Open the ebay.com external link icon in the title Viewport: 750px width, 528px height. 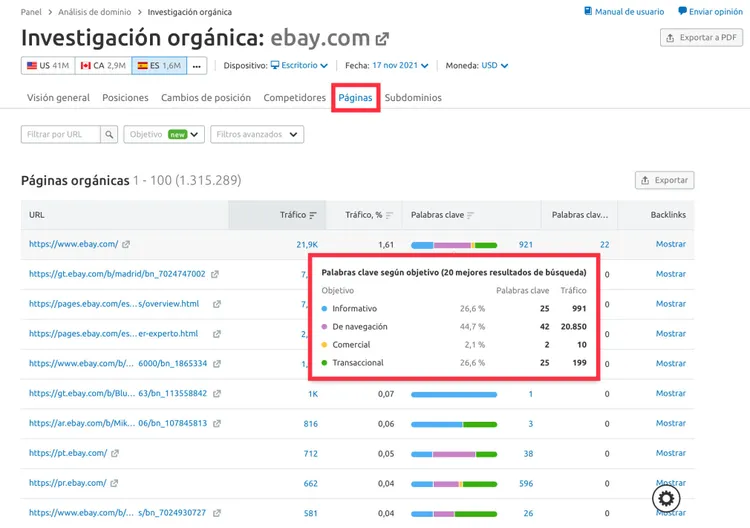click(382, 39)
